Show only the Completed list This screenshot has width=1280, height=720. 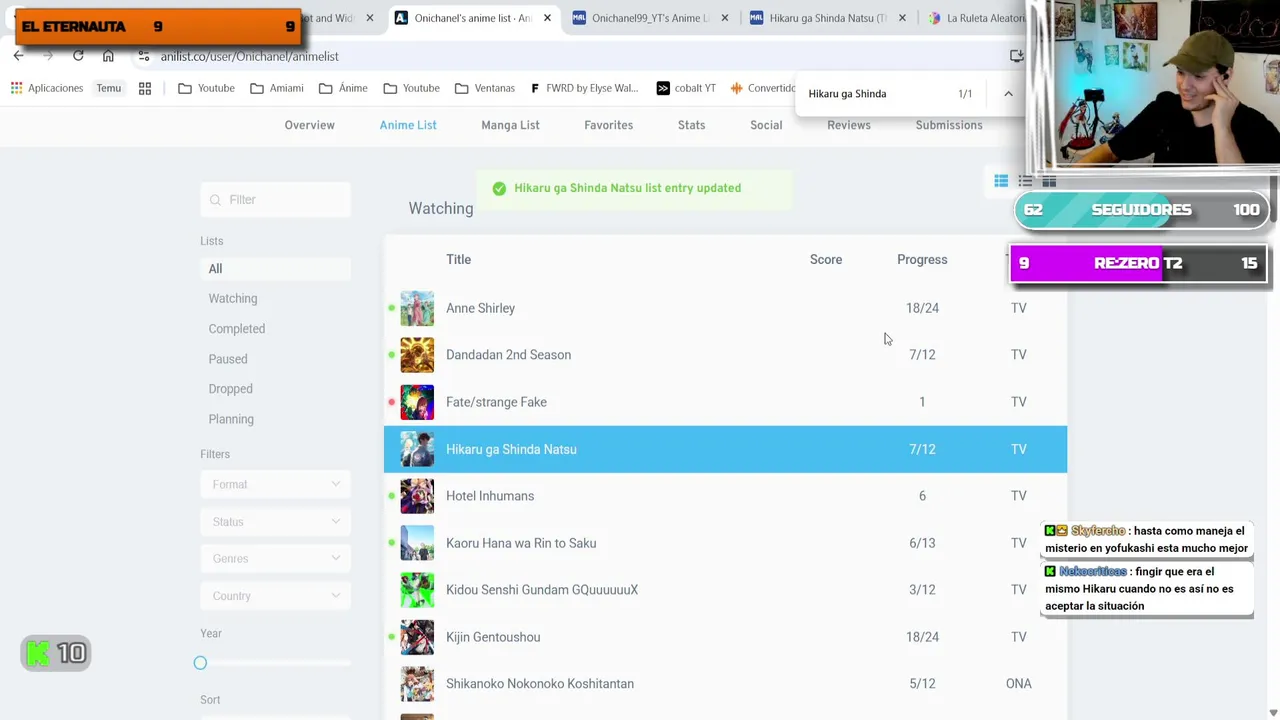pos(237,329)
